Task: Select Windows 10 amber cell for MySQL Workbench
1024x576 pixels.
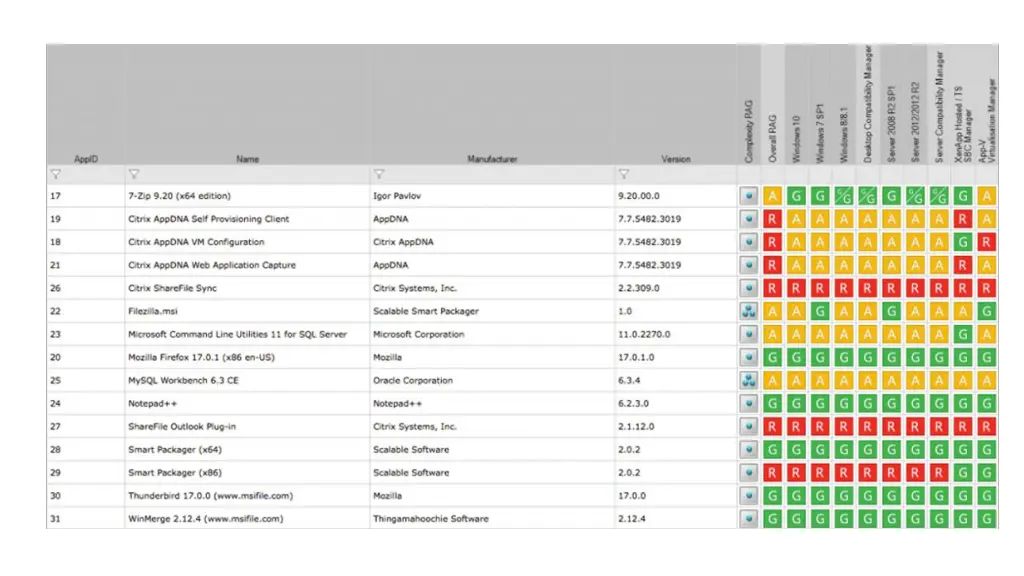Action: (x=796, y=380)
